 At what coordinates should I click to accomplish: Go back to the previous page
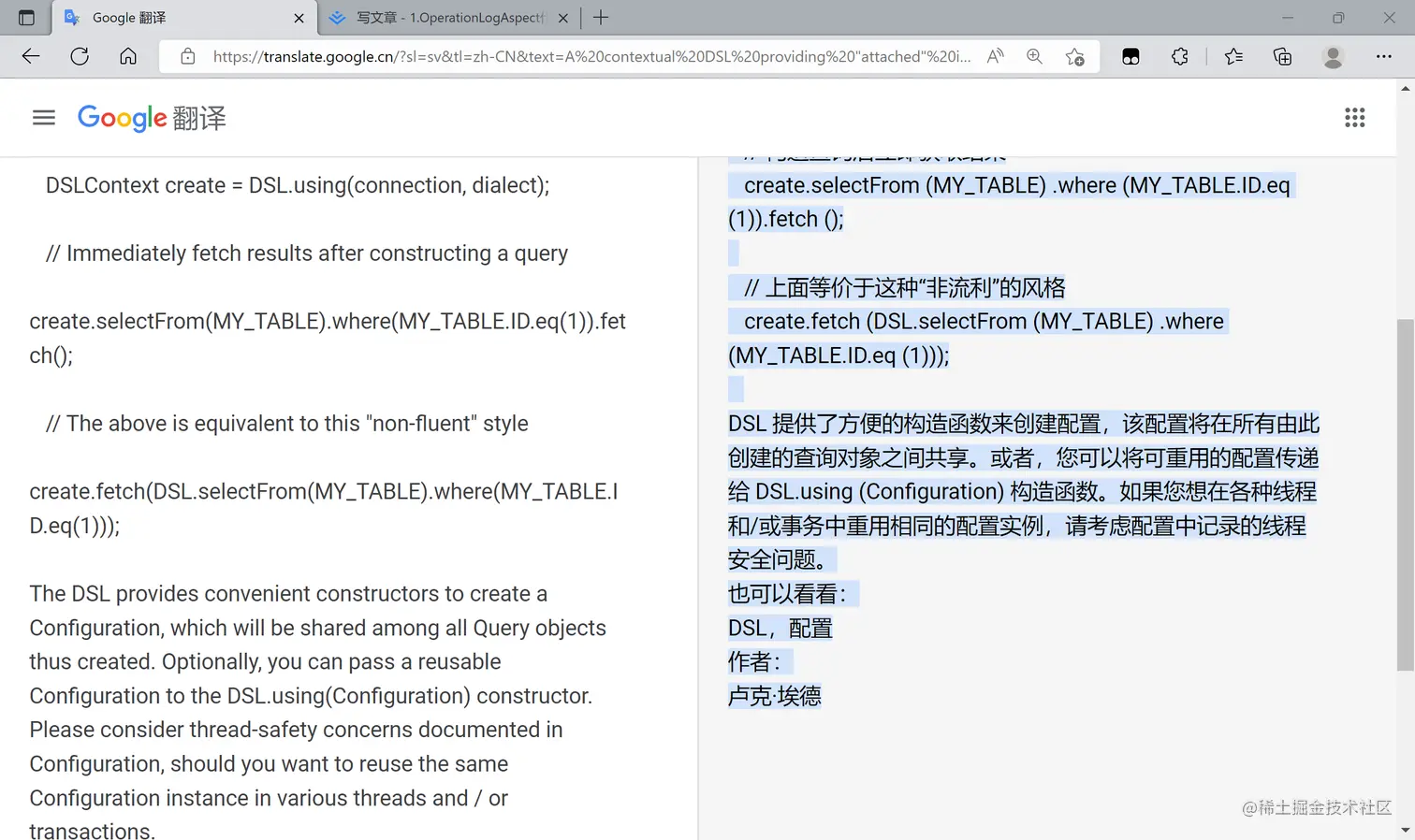(x=31, y=57)
